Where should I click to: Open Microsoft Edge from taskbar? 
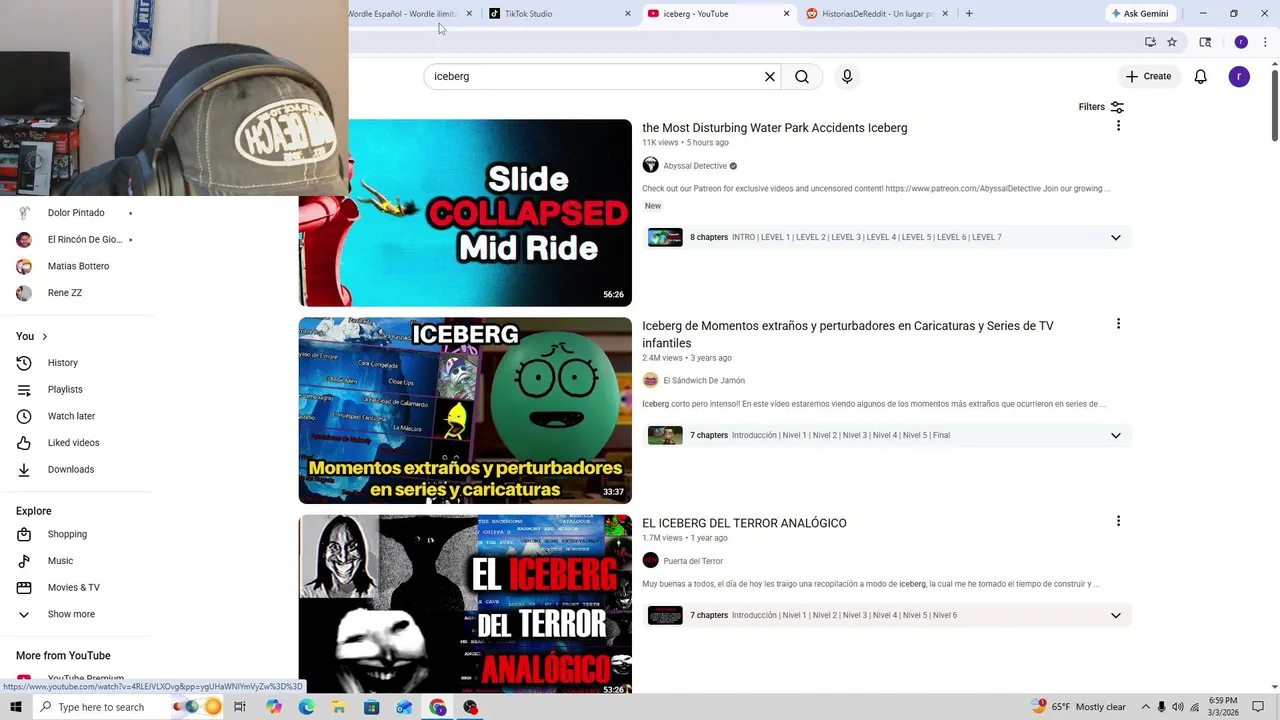[306, 707]
